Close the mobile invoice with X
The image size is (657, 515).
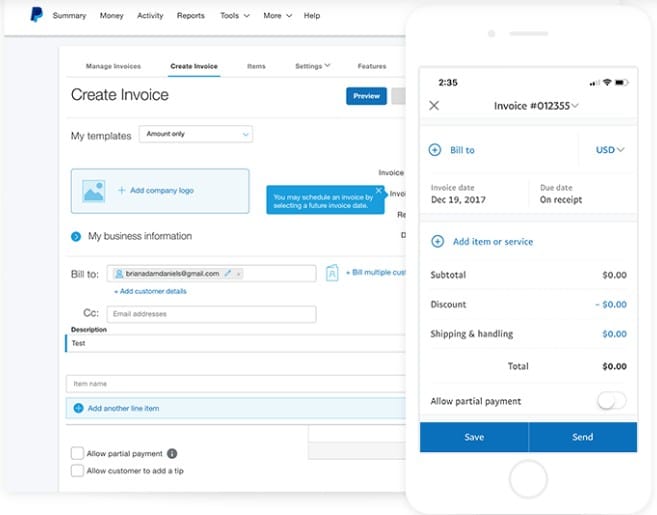pyautogui.click(x=434, y=105)
